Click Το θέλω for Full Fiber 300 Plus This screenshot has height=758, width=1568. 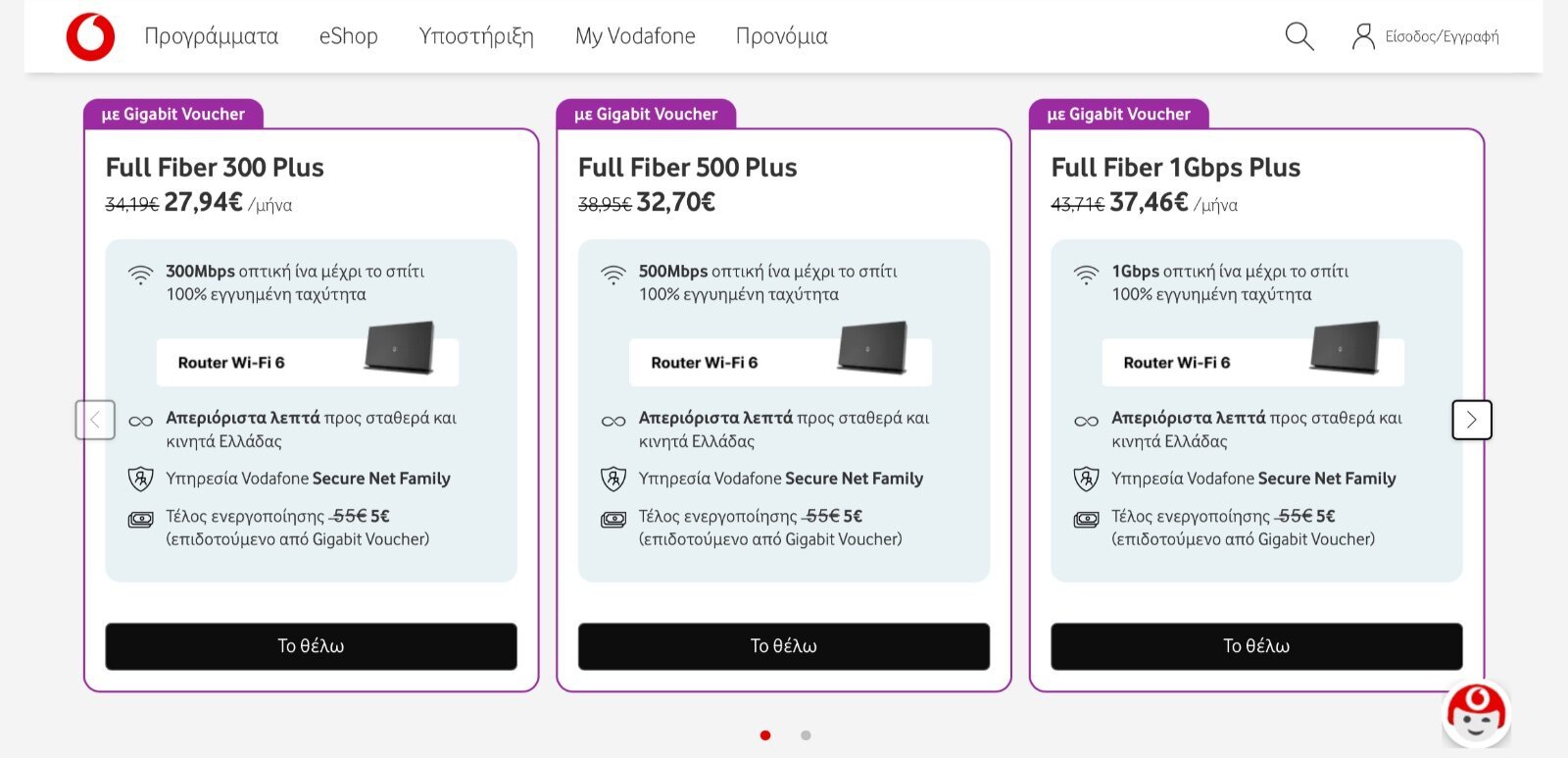(x=311, y=646)
